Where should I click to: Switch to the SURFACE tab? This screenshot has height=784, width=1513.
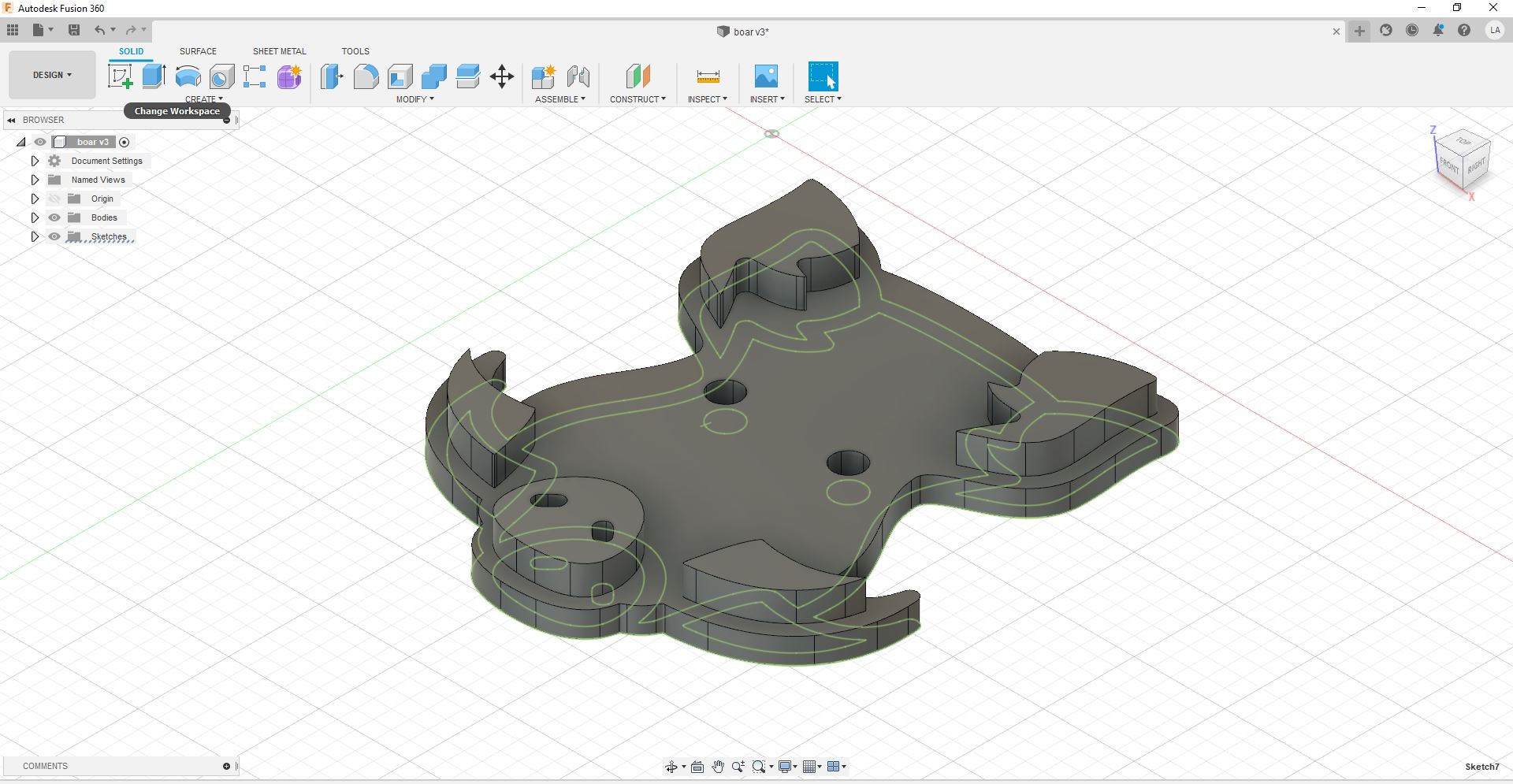198,51
